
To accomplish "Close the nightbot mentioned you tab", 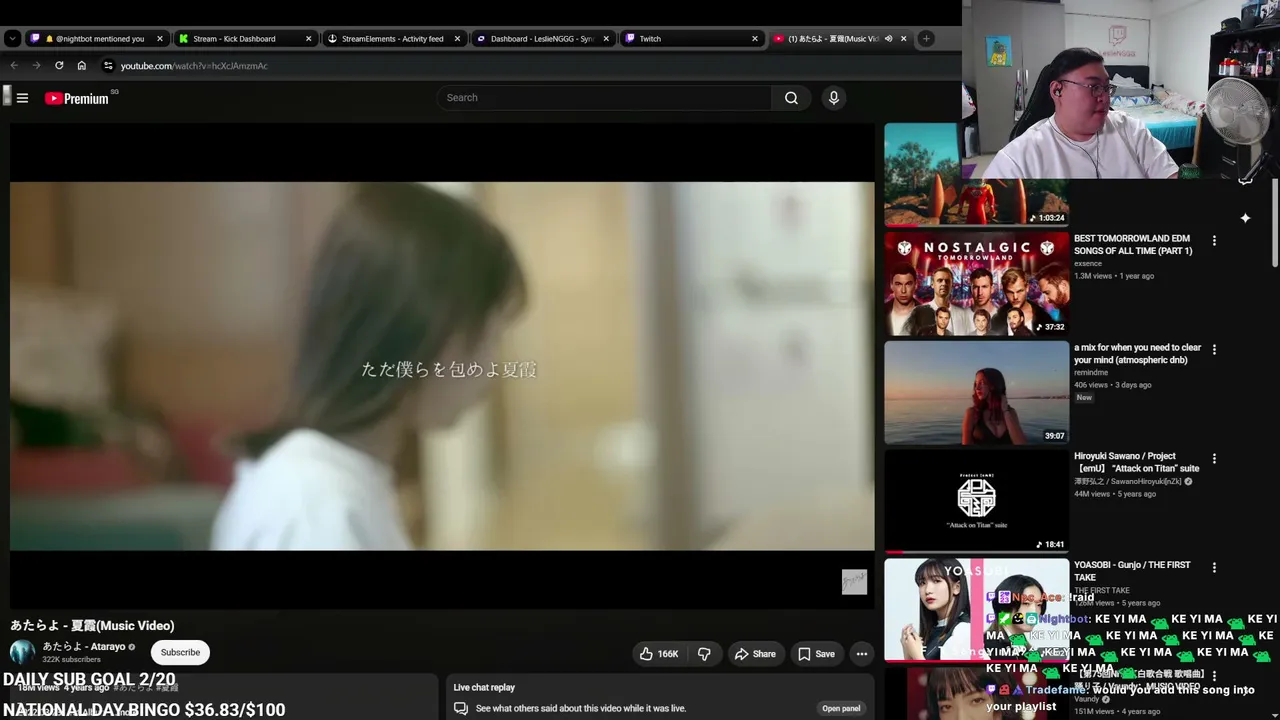I will [160, 39].
